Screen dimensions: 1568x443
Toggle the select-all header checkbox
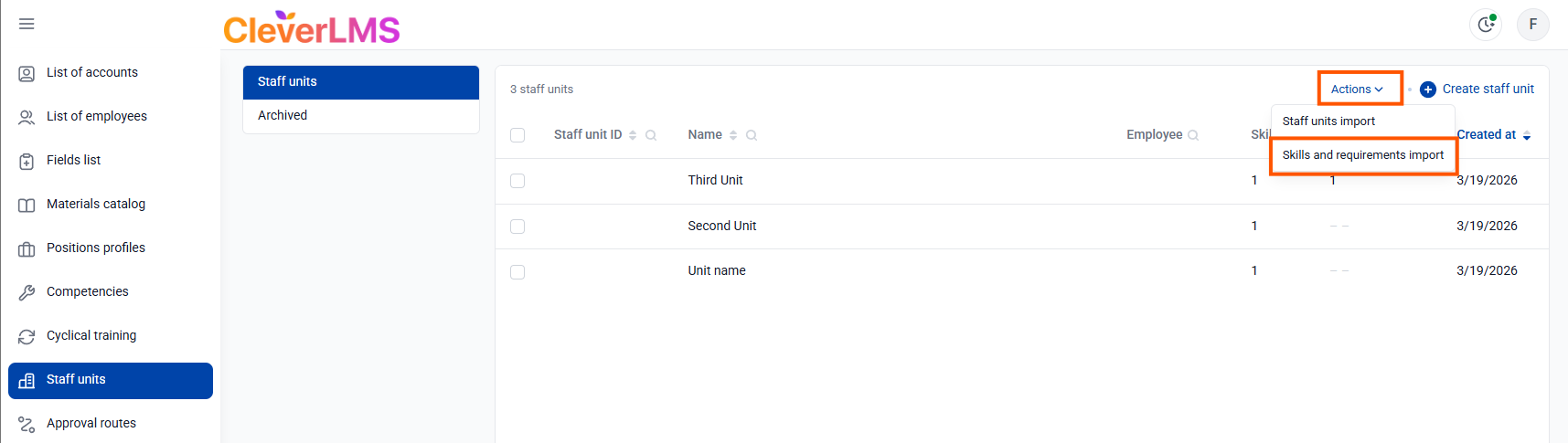[x=517, y=135]
